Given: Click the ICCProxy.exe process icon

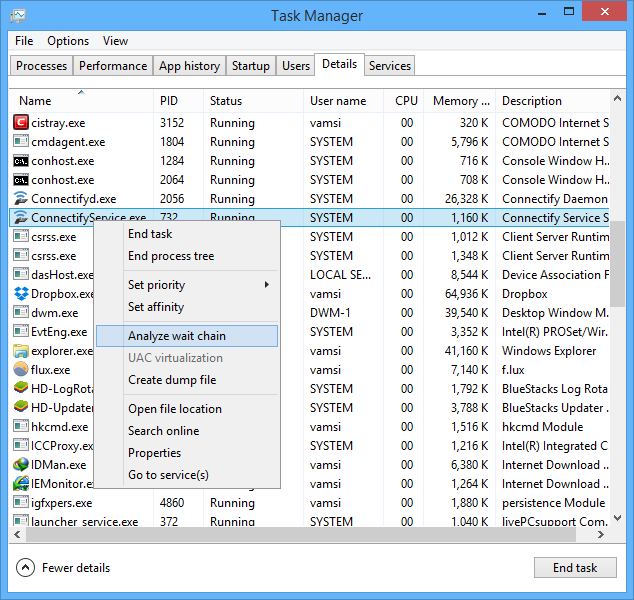Looking at the screenshot, I should [21, 445].
